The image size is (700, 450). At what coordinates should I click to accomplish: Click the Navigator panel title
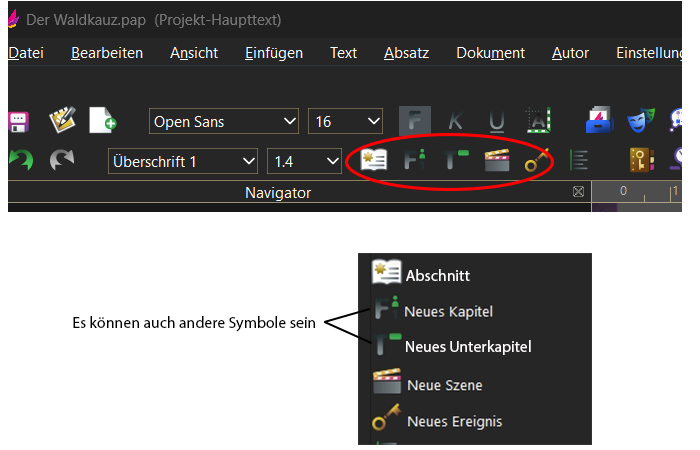[278, 192]
